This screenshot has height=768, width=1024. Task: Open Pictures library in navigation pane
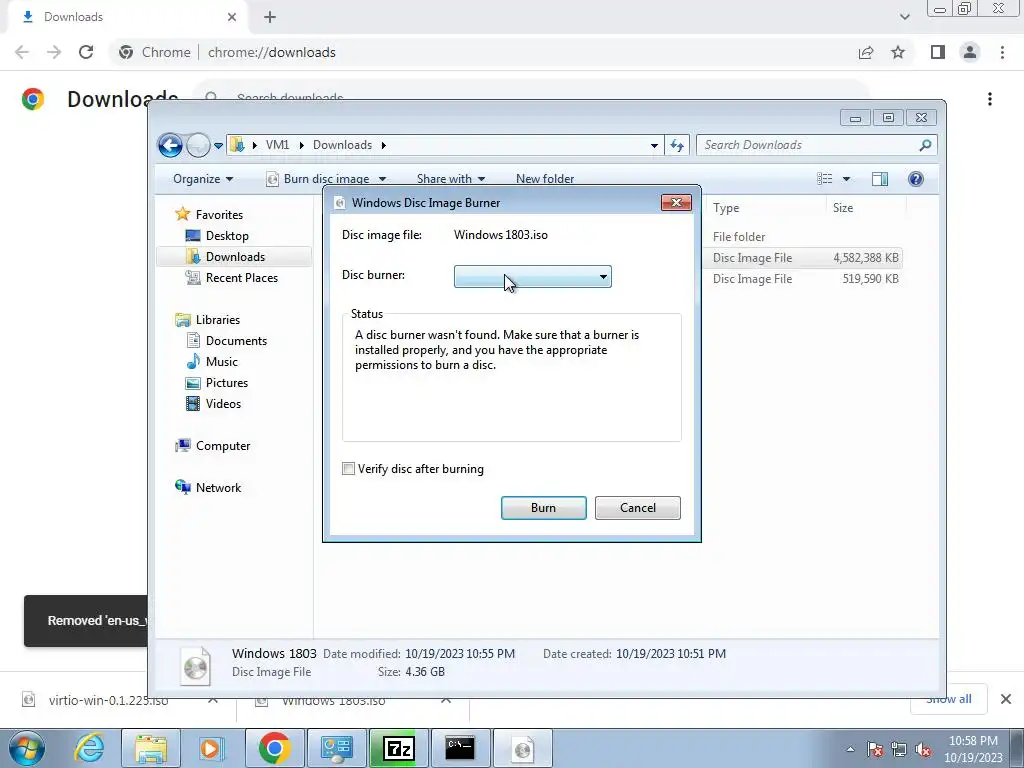[x=227, y=383]
